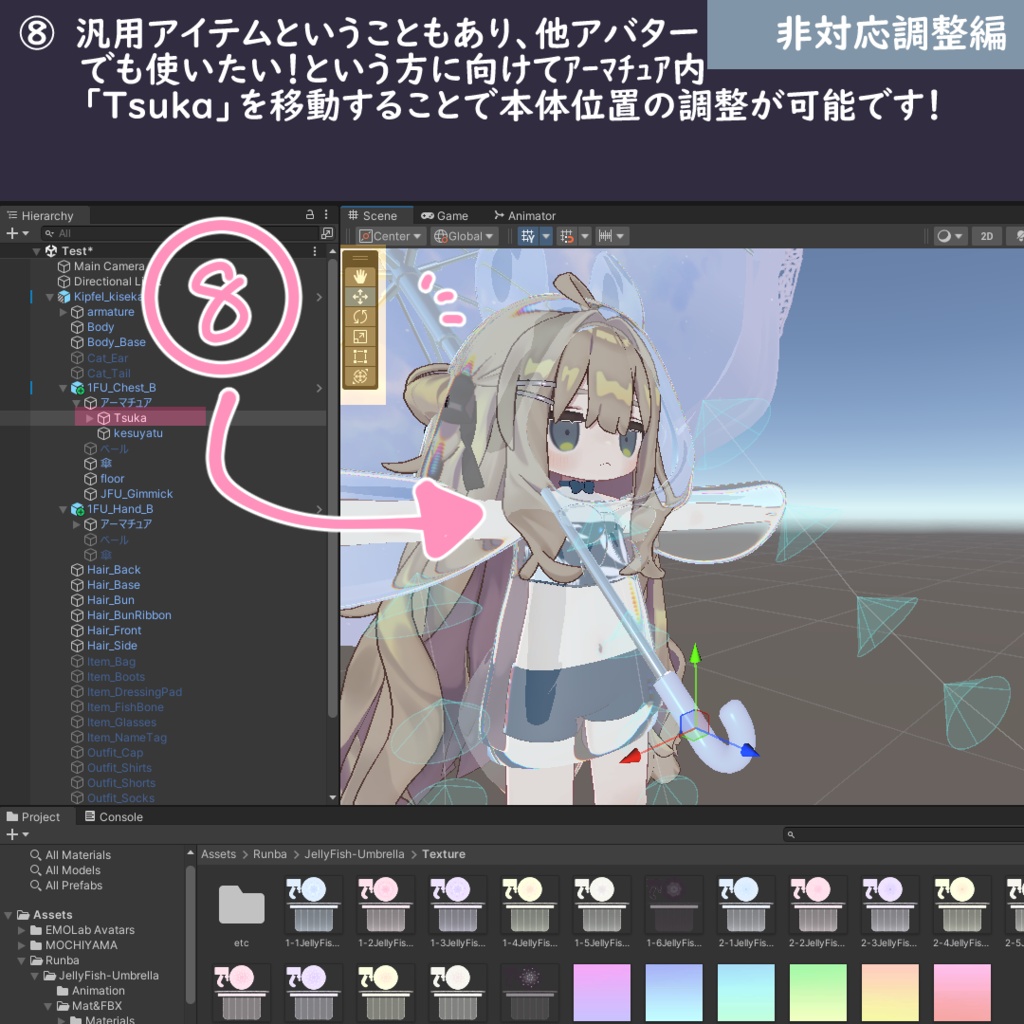The image size is (1024, 1024).
Task: Select the Tsuka object
Action: 129,418
